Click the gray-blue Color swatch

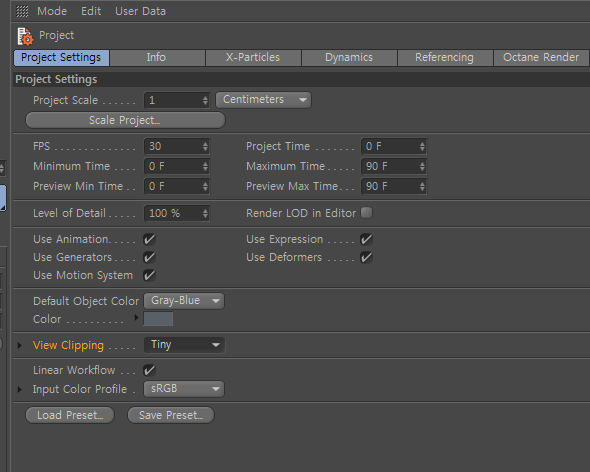(158, 319)
